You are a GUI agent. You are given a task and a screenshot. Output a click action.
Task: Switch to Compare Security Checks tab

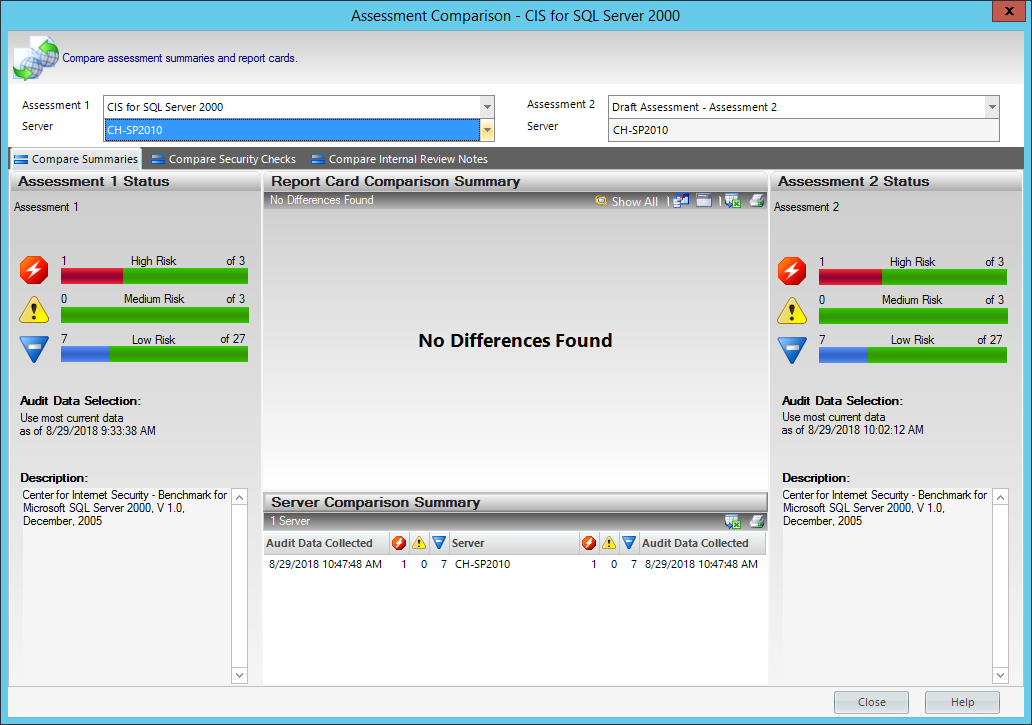coord(224,159)
